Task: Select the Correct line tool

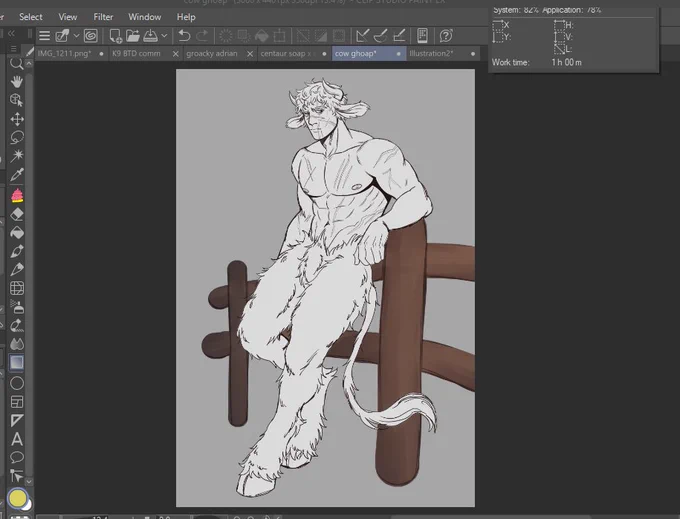Action: 16,476
